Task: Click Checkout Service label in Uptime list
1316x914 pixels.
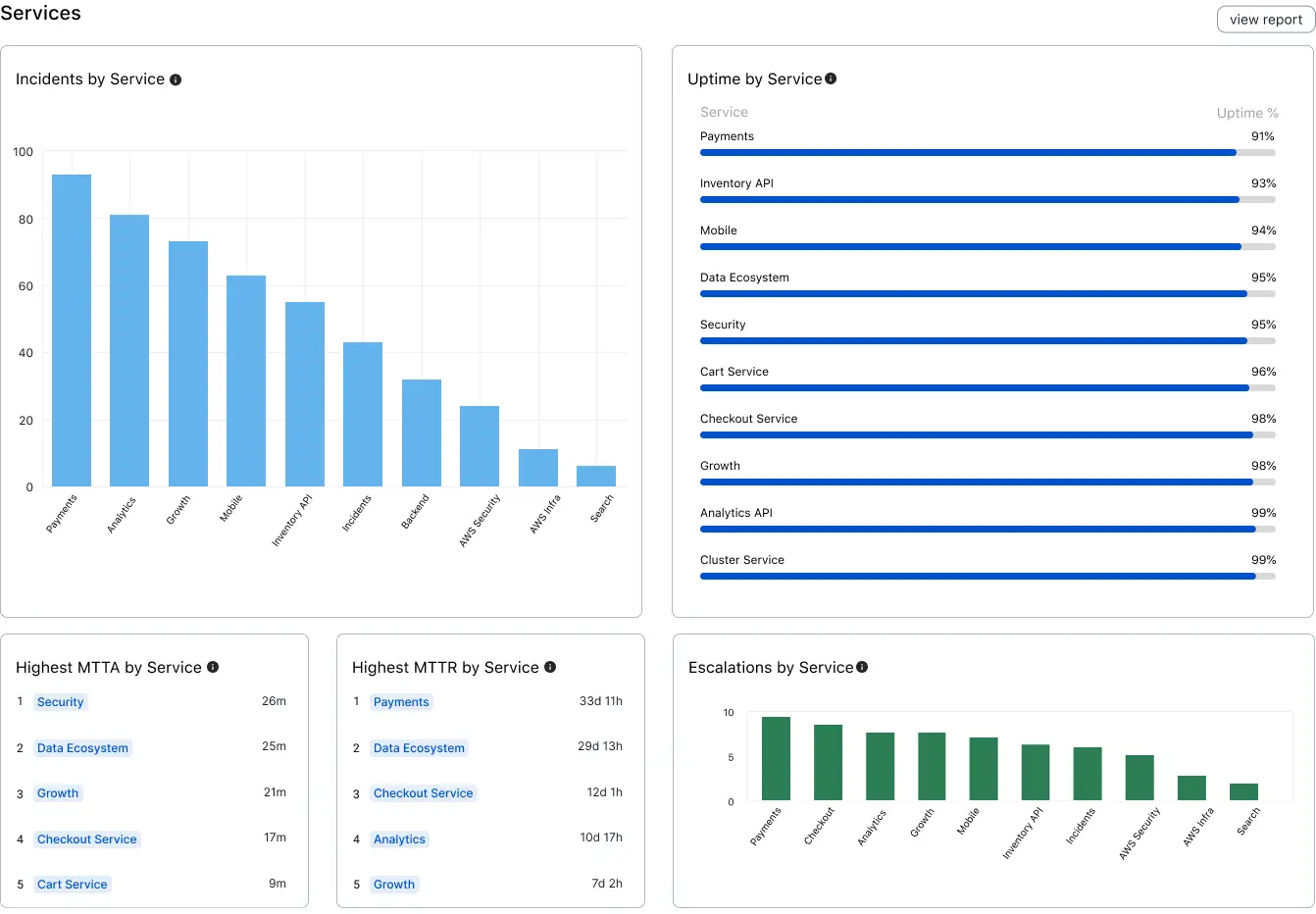Action: tap(748, 419)
